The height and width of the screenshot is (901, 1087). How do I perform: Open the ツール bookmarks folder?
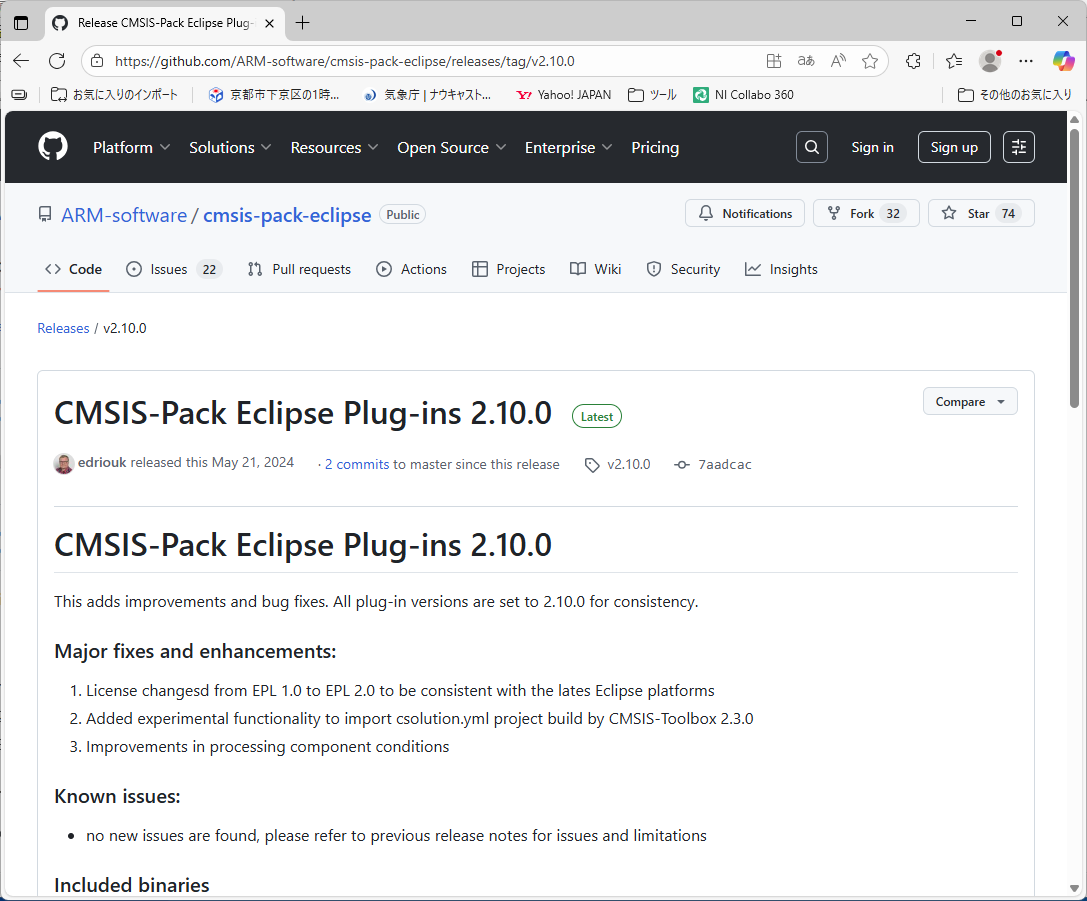(652, 95)
